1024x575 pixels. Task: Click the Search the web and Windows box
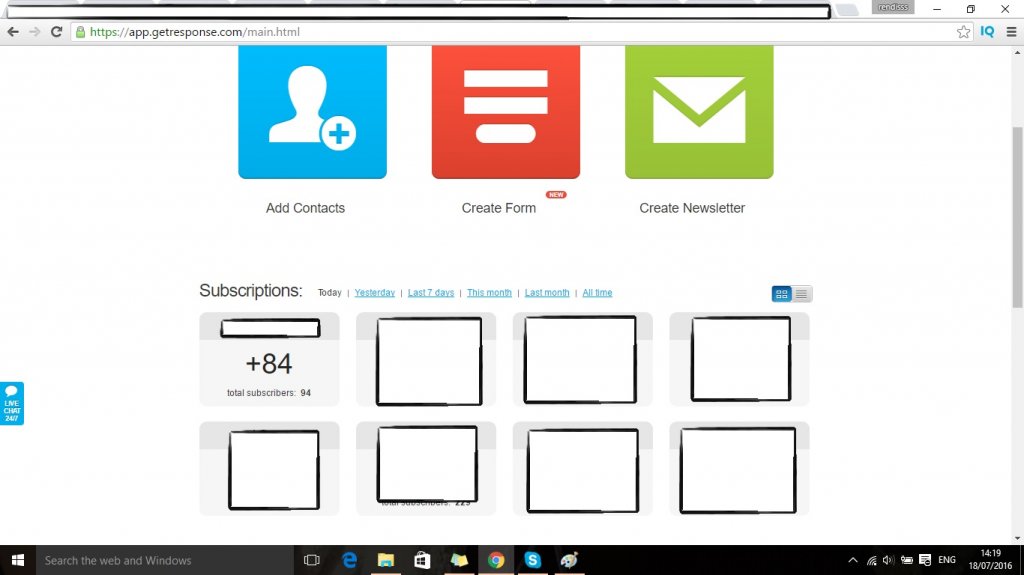pos(165,560)
